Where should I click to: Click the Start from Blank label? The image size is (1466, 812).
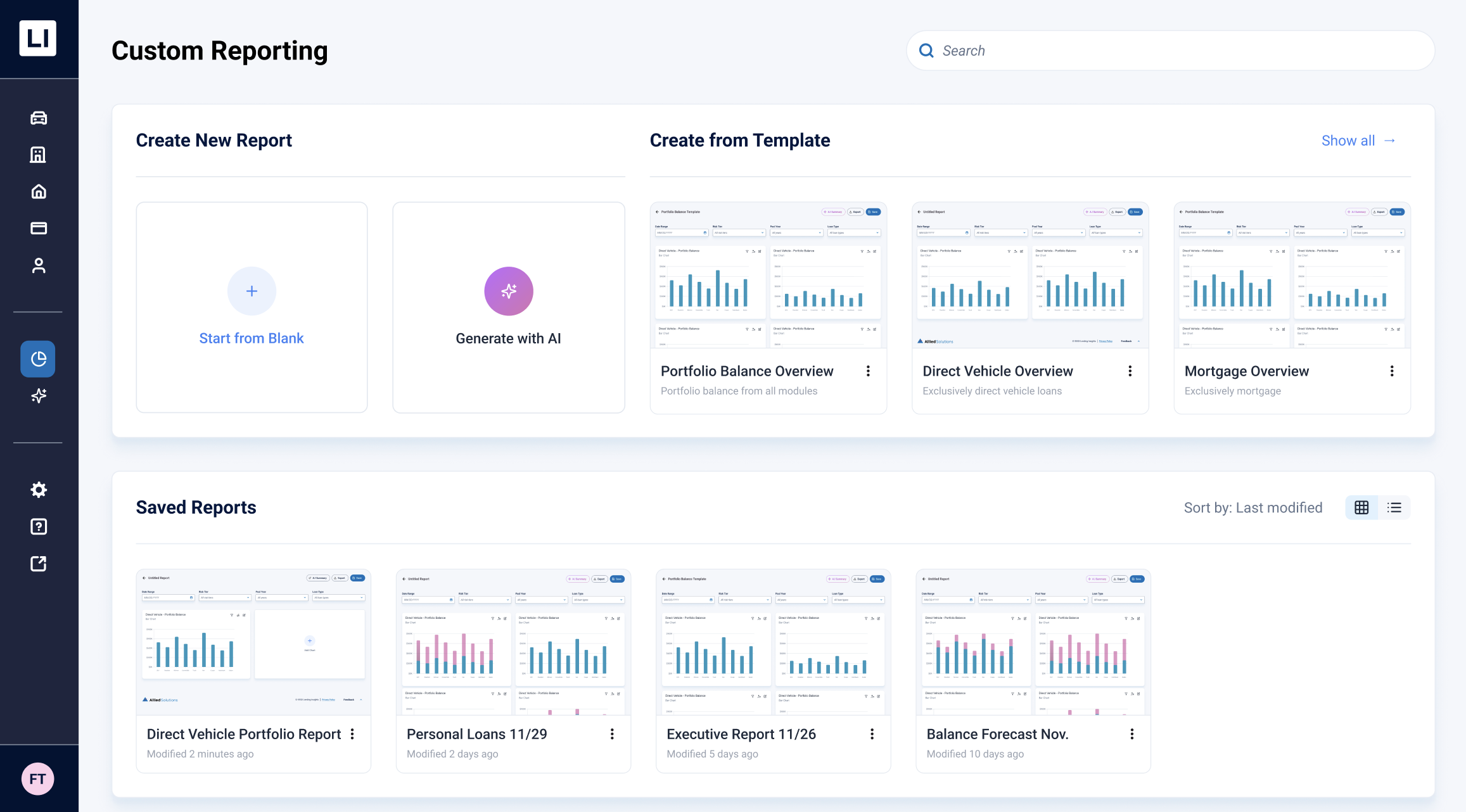point(252,338)
